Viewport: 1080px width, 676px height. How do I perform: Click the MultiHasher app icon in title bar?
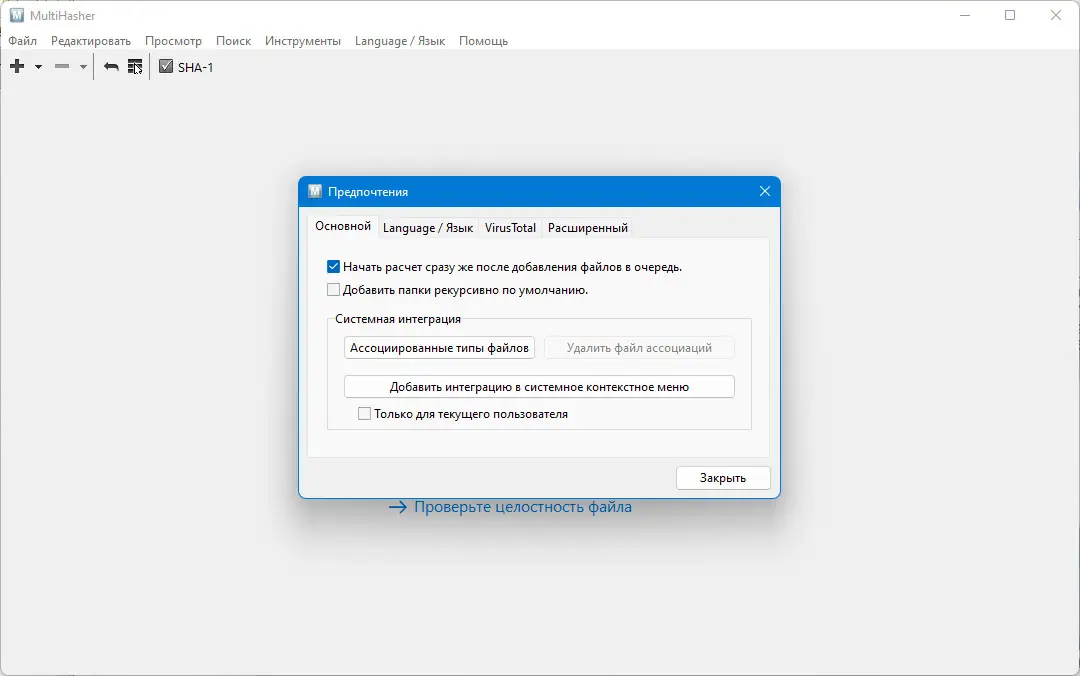[x=17, y=15]
